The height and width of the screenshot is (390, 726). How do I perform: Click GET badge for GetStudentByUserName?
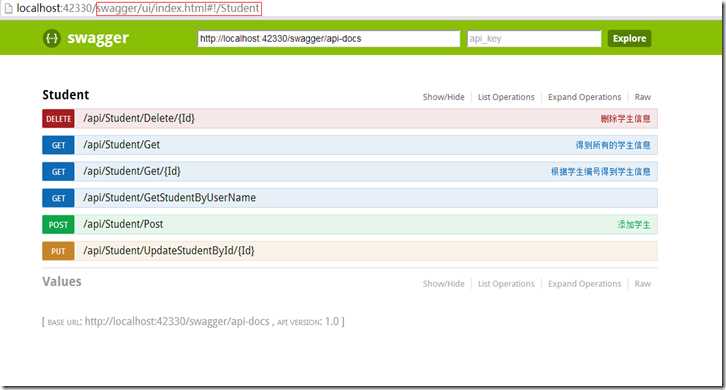[58, 198]
